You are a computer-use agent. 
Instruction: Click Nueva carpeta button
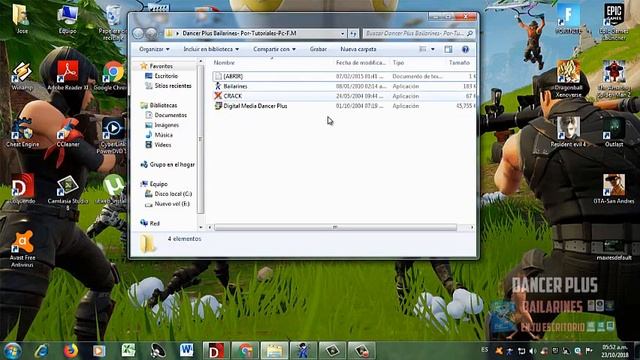358,49
